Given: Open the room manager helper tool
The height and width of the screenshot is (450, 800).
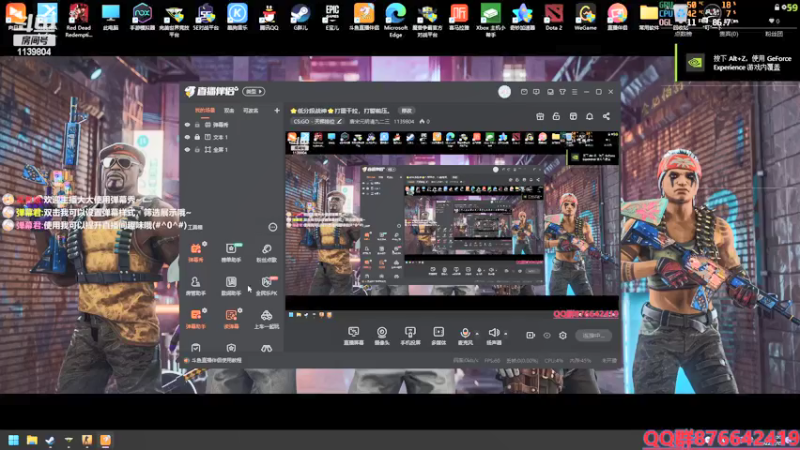Looking at the screenshot, I should (x=196, y=286).
